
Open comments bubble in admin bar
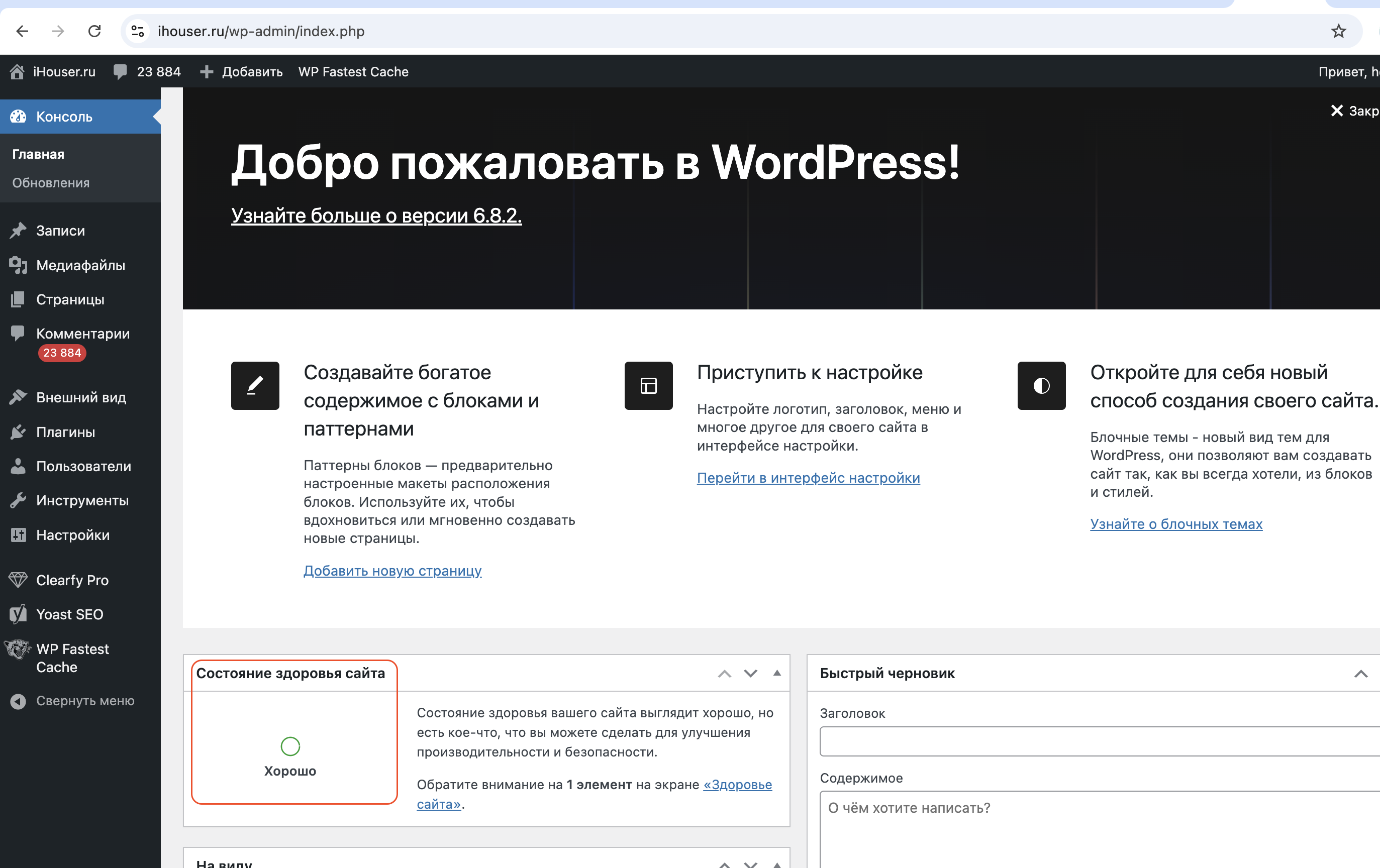120,72
